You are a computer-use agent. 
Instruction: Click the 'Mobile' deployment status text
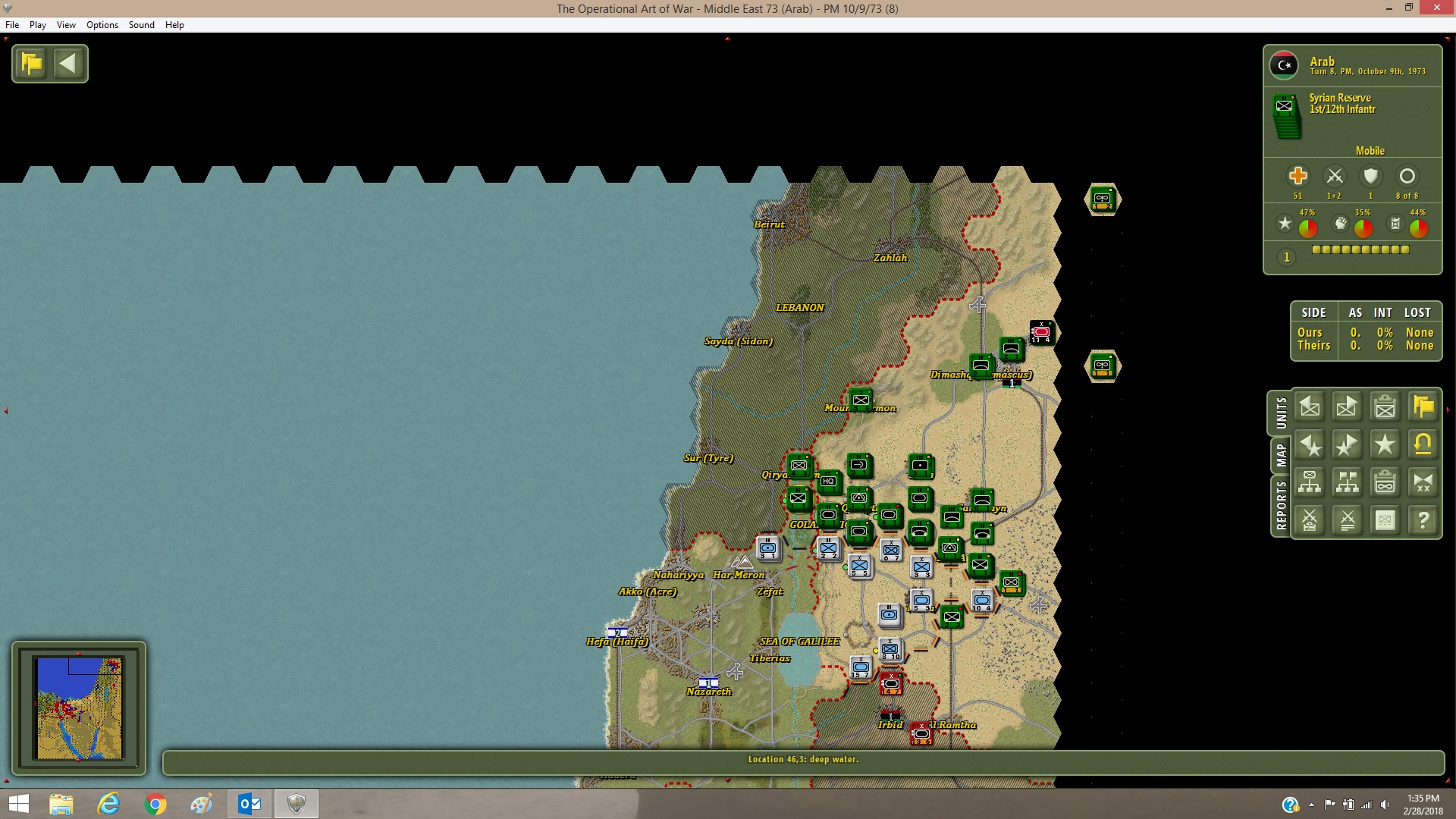[1370, 151]
